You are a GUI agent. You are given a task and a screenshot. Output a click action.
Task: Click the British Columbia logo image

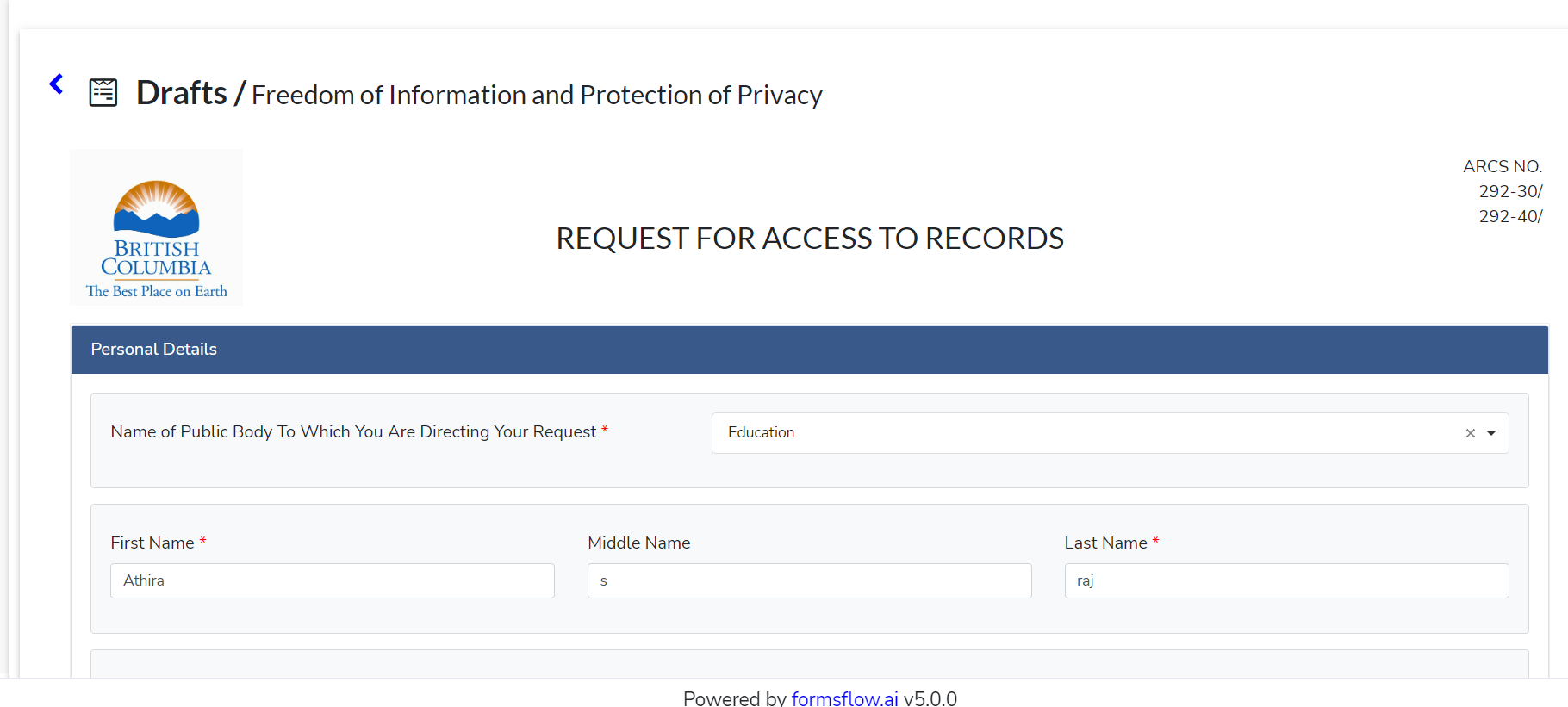(x=156, y=227)
